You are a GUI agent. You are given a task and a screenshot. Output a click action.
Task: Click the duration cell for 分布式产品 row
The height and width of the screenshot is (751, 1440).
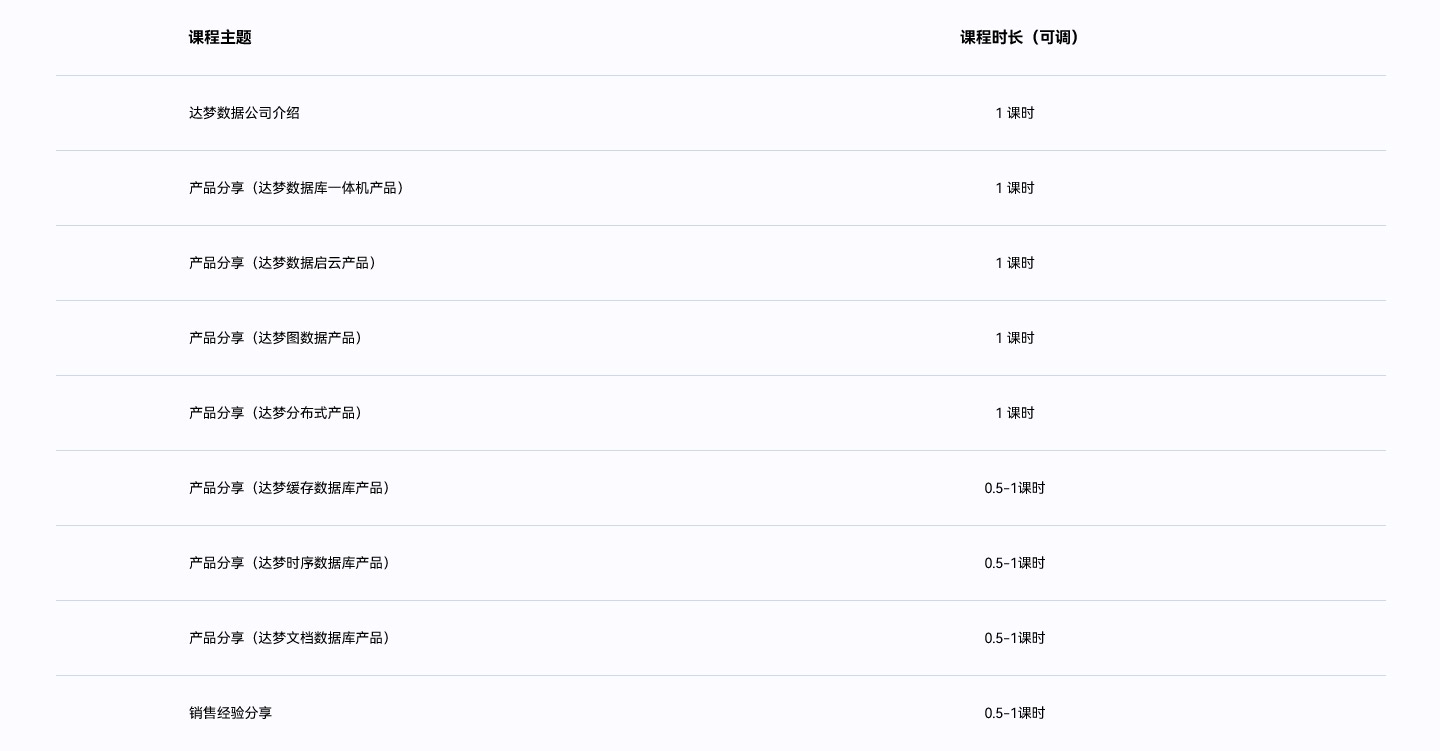[x=1014, y=413]
